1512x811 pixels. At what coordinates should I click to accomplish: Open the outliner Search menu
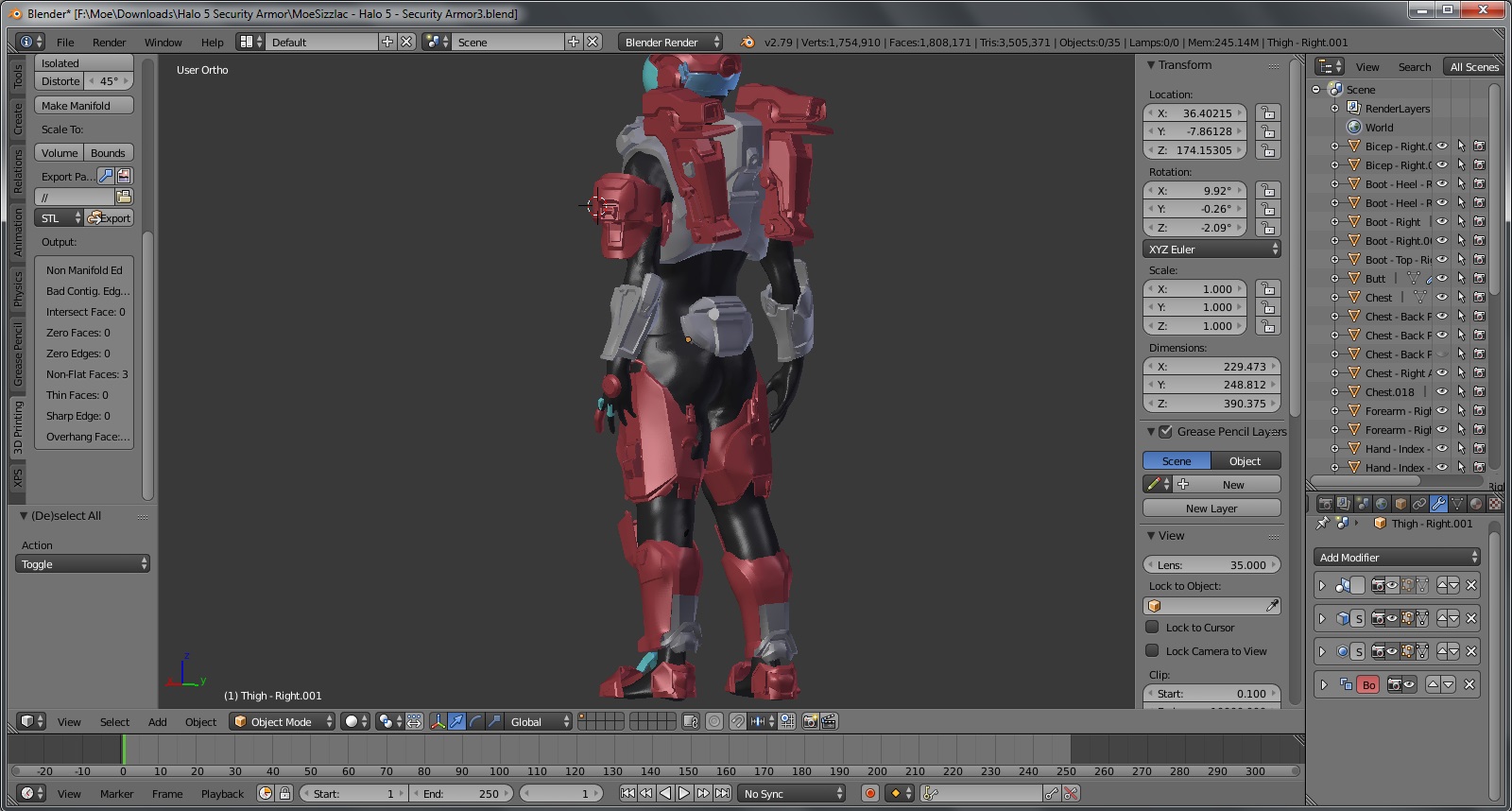click(x=1414, y=66)
